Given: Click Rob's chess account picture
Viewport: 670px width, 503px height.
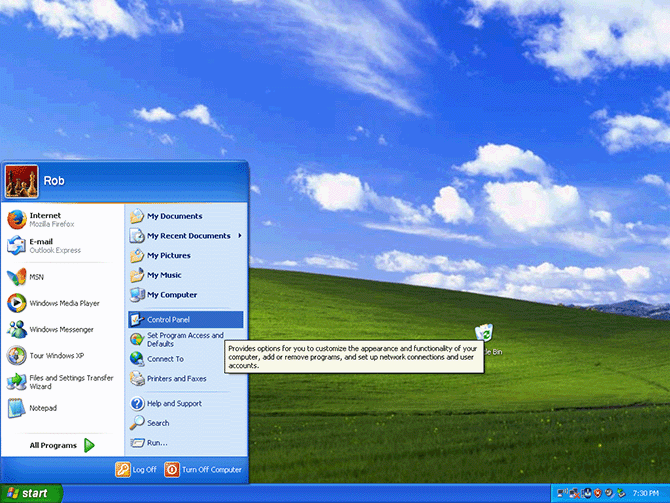Looking at the screenshot, I should click(x=21, y=181).
